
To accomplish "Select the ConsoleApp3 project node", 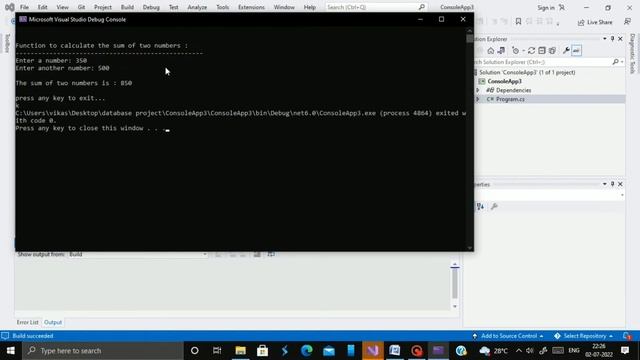I will pos(504,81).
